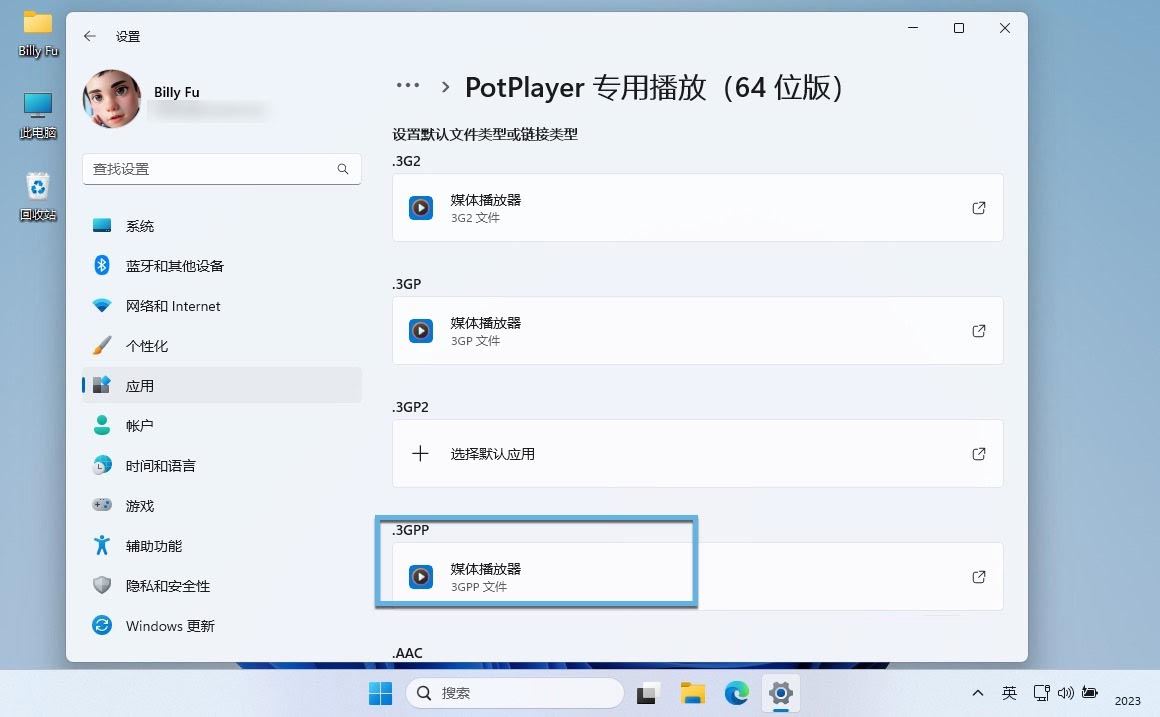Screen dimensions: 1160x717
Task: Open external link icon for .3GP
Action: tap(978, 331)
